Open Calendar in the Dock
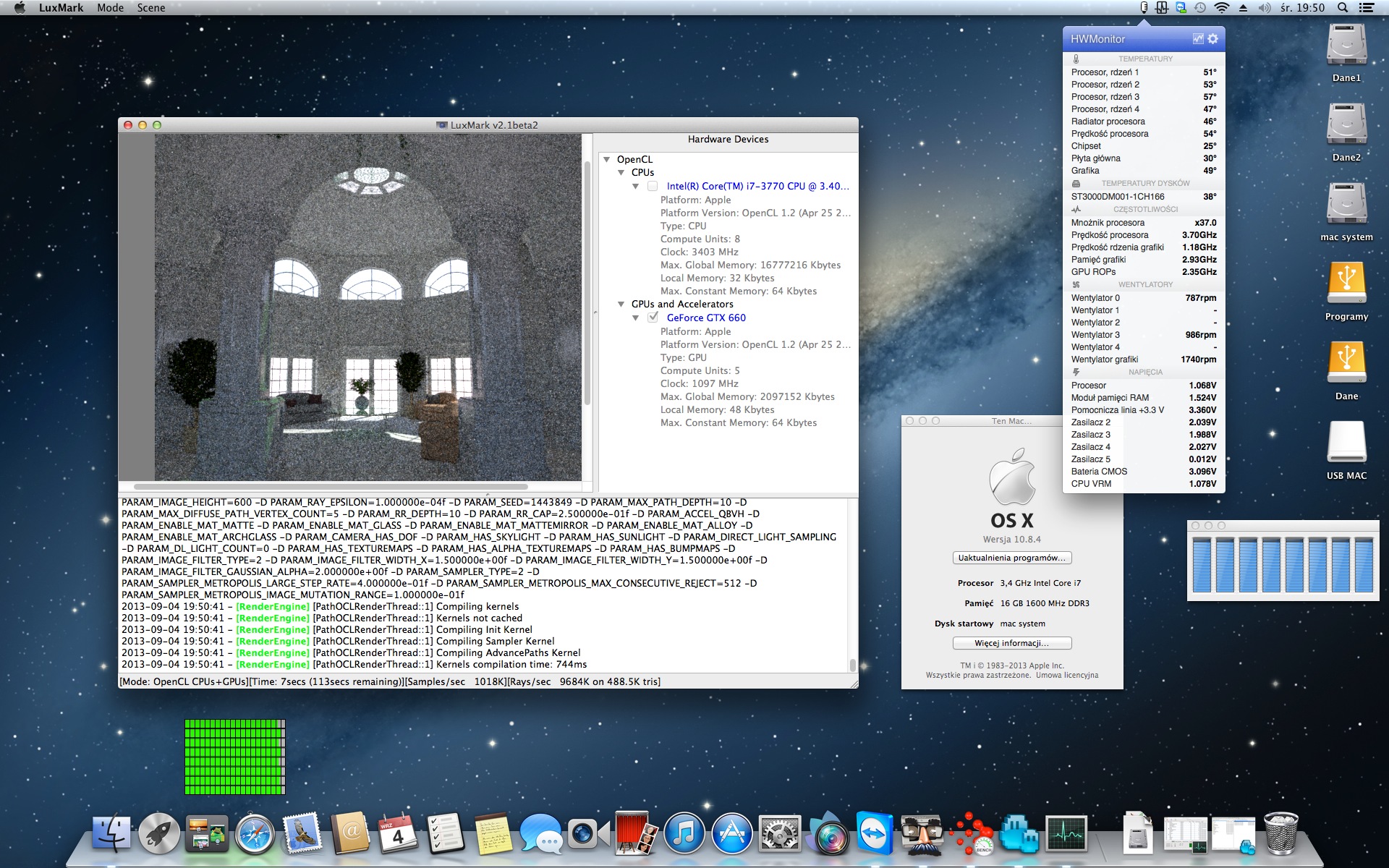This screenshot has height=868, width=1389. coord(398,833)
